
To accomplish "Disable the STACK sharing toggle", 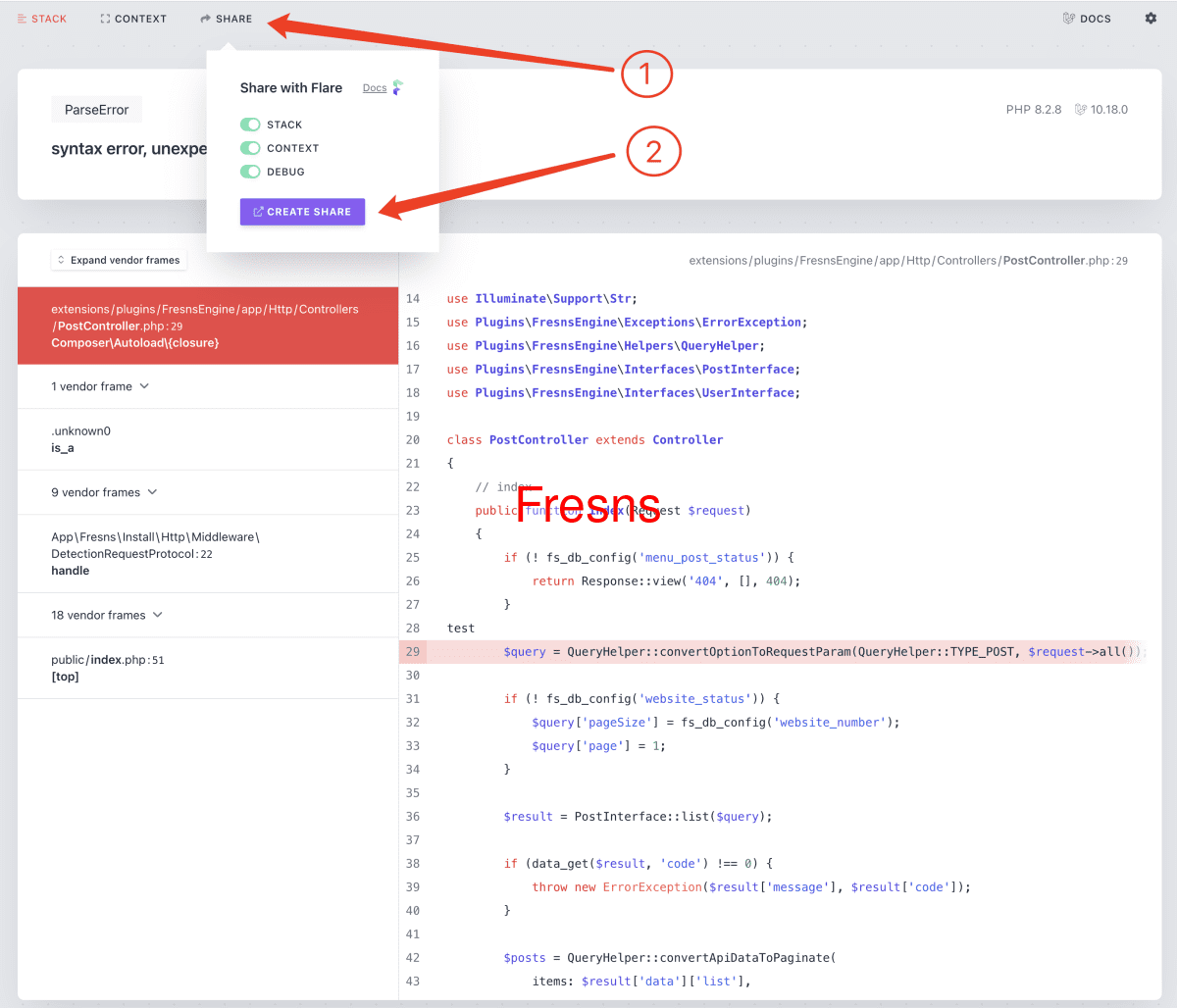I will tap(251, 125).
